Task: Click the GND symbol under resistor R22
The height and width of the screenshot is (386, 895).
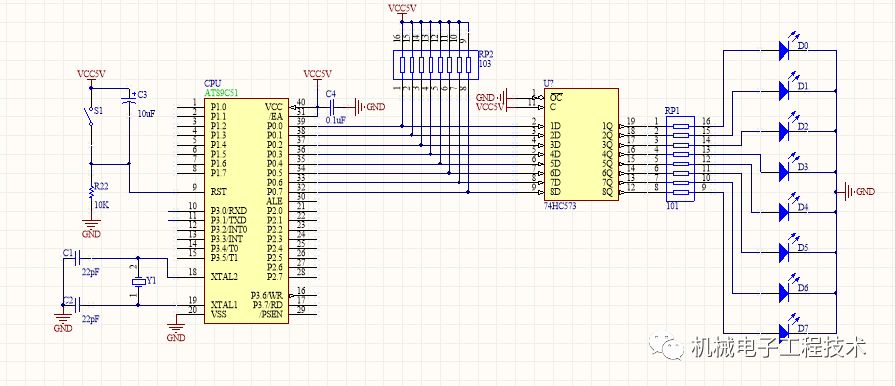Action: point(90,228)
